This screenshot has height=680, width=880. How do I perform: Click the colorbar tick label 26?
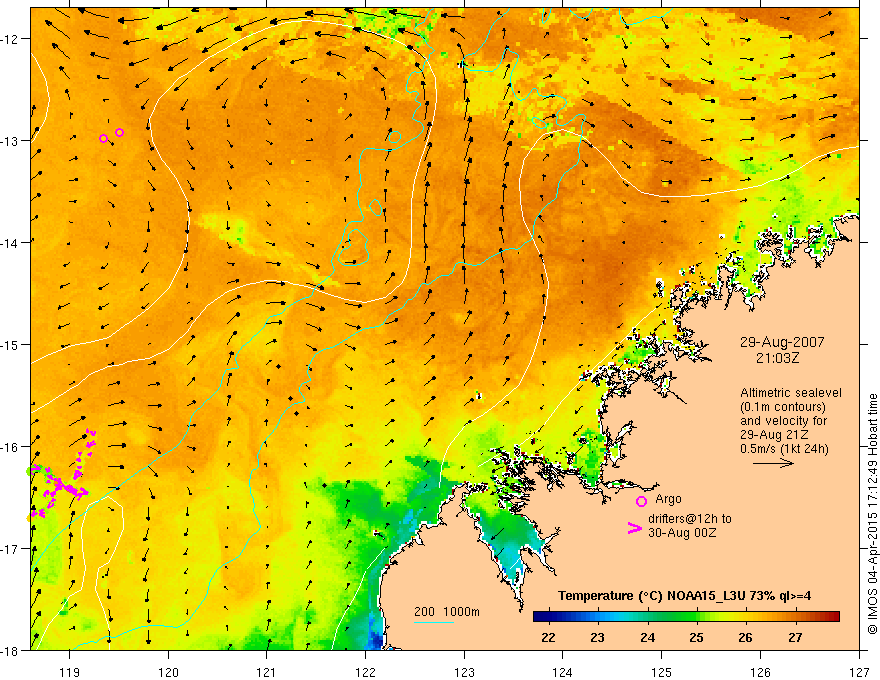click(745, 637)
